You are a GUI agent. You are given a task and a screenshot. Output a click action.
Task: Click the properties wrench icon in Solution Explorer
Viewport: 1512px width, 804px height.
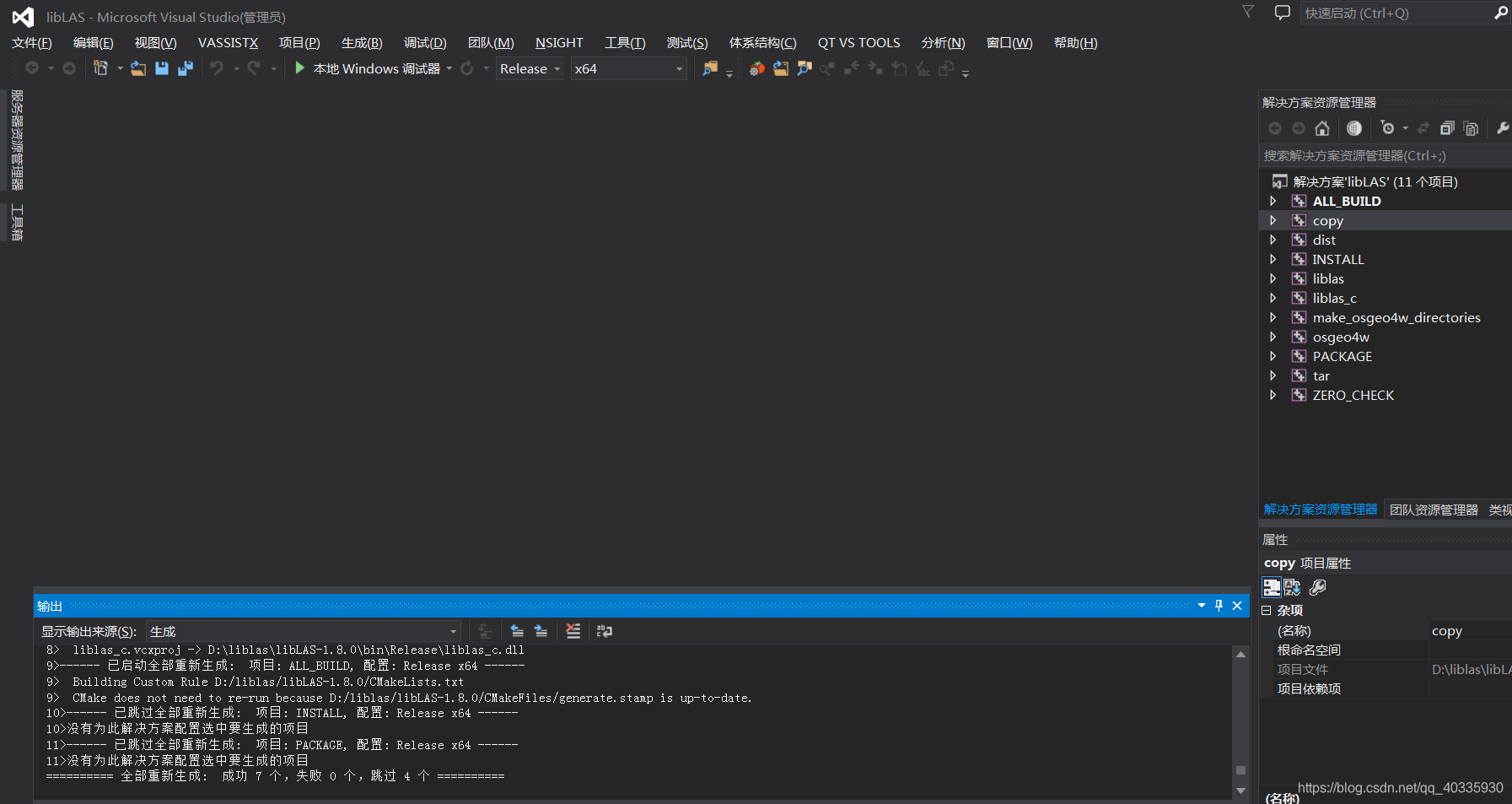click(1502, 128)
